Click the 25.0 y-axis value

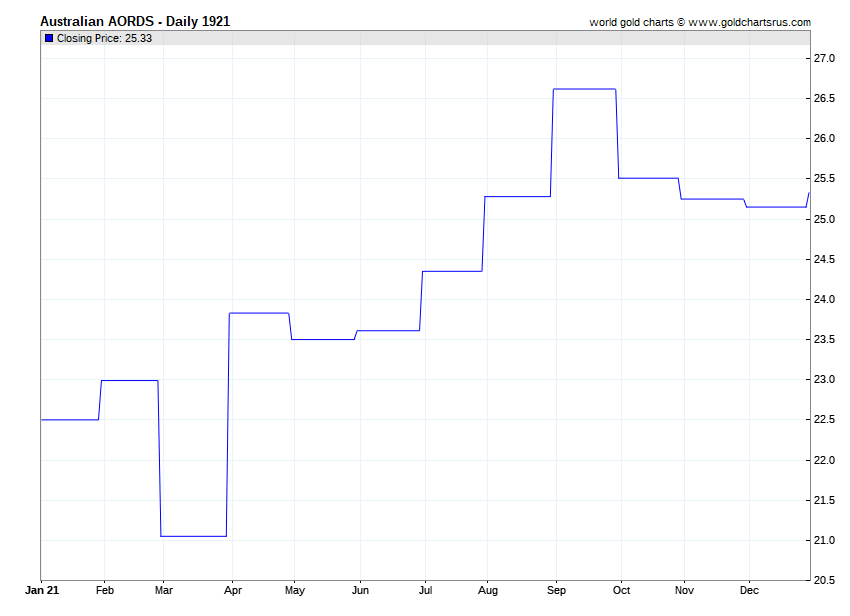(x=824, y=219)
